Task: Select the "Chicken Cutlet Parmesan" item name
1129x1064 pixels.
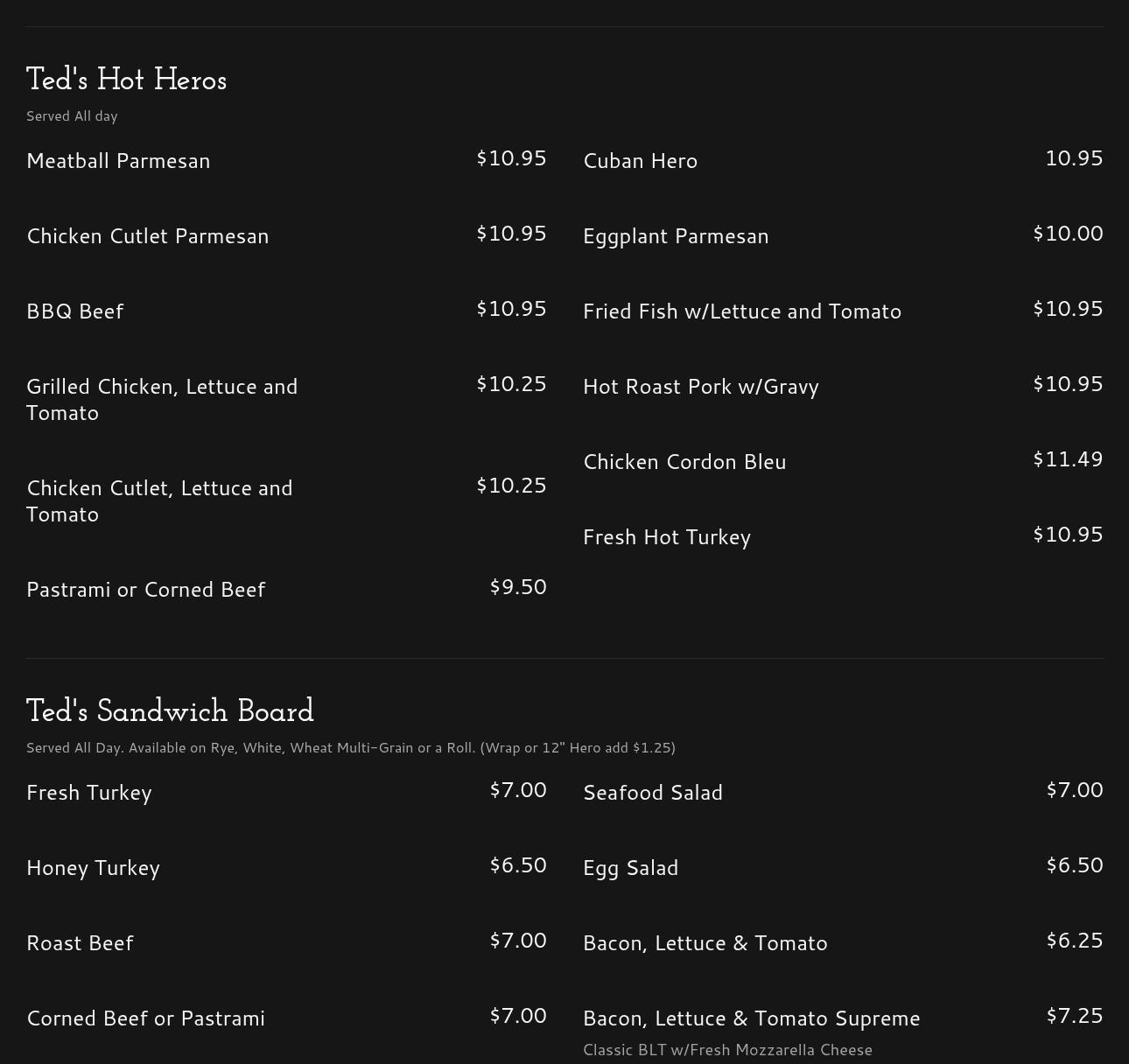Action: pos(148,236)
